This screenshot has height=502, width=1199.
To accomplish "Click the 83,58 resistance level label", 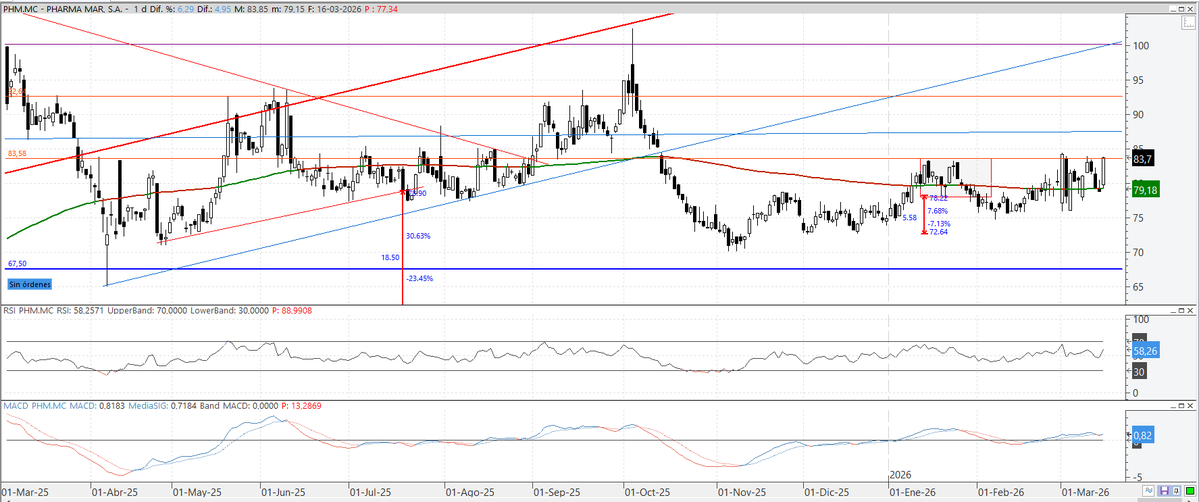I will (x=17, y=154).
